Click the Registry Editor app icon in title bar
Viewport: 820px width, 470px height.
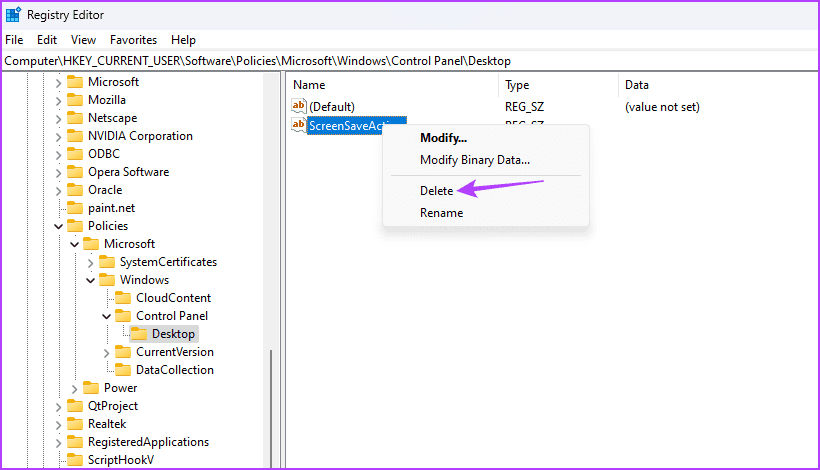click(13, 15)
